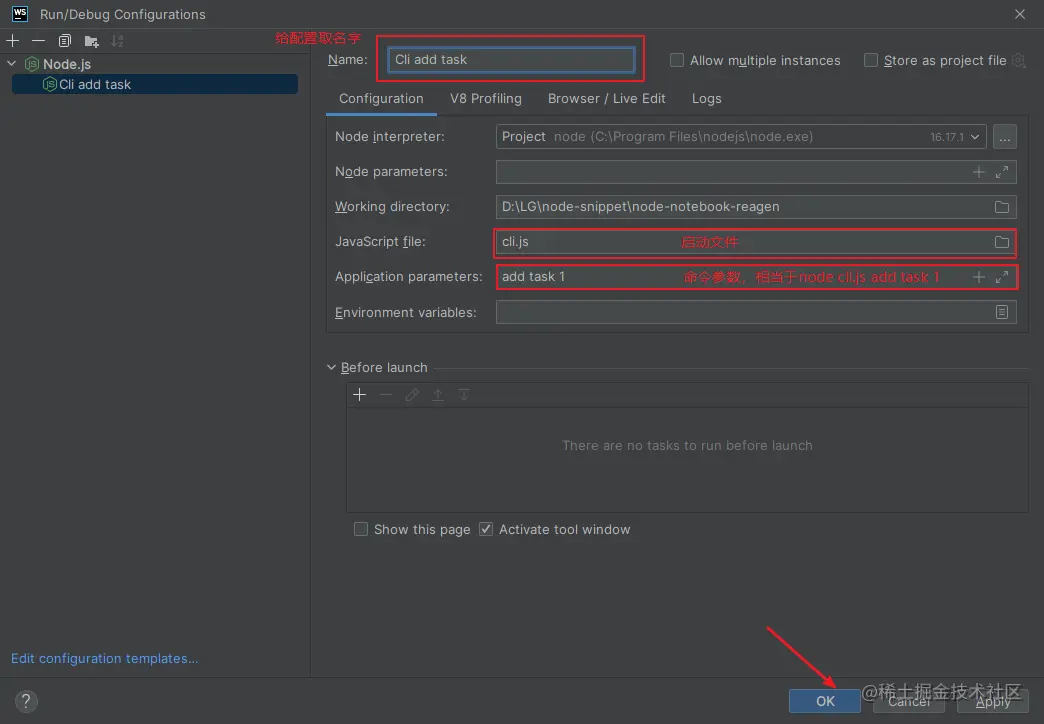Add a before launch task
Screen dimensions: 1044x724
pyautogui.click(x=360, y=395)
